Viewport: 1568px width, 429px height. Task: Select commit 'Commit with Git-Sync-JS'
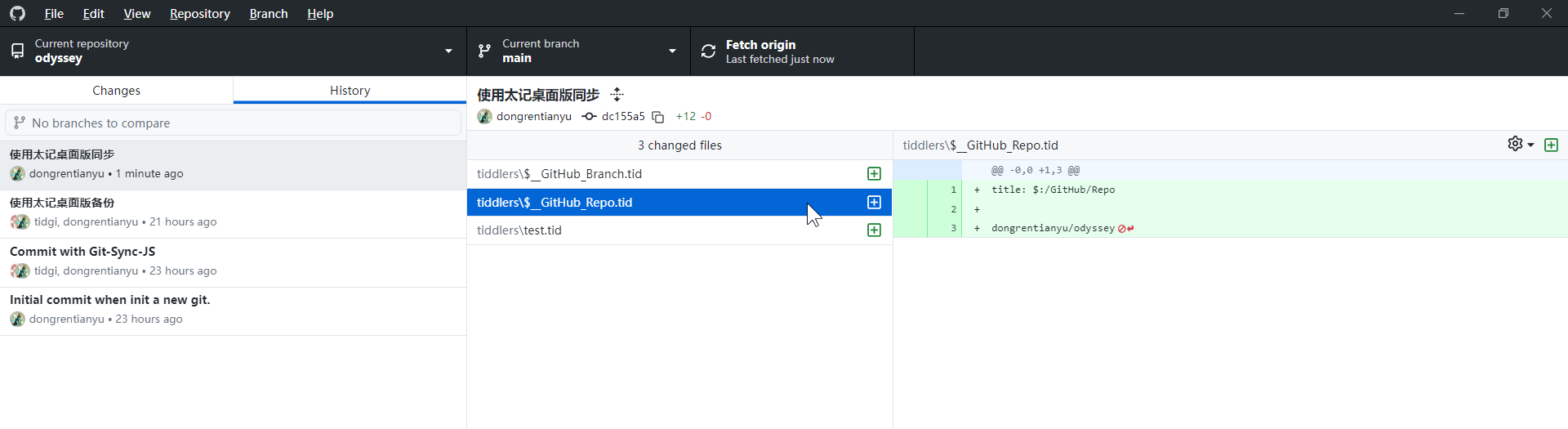233,262
